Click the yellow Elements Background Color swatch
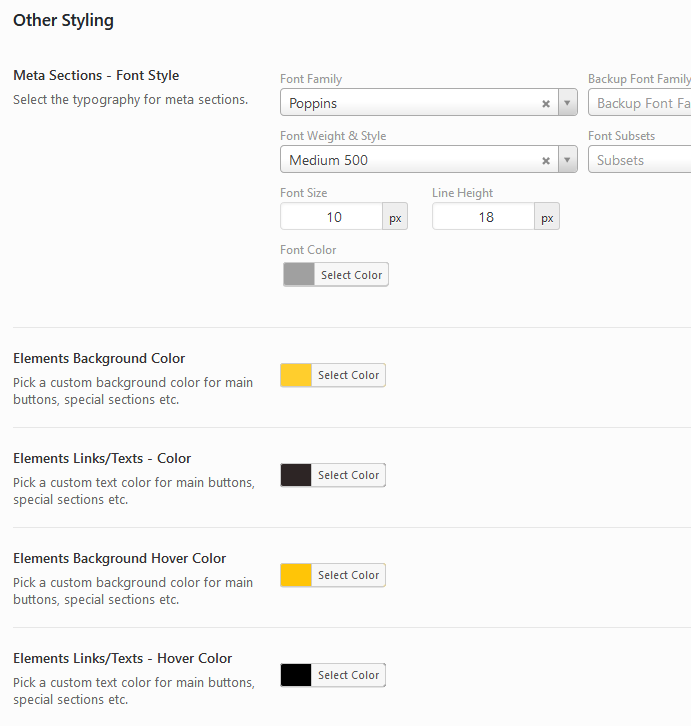The height and width of the screenshot is (726, 691). (x=296, y=375)
